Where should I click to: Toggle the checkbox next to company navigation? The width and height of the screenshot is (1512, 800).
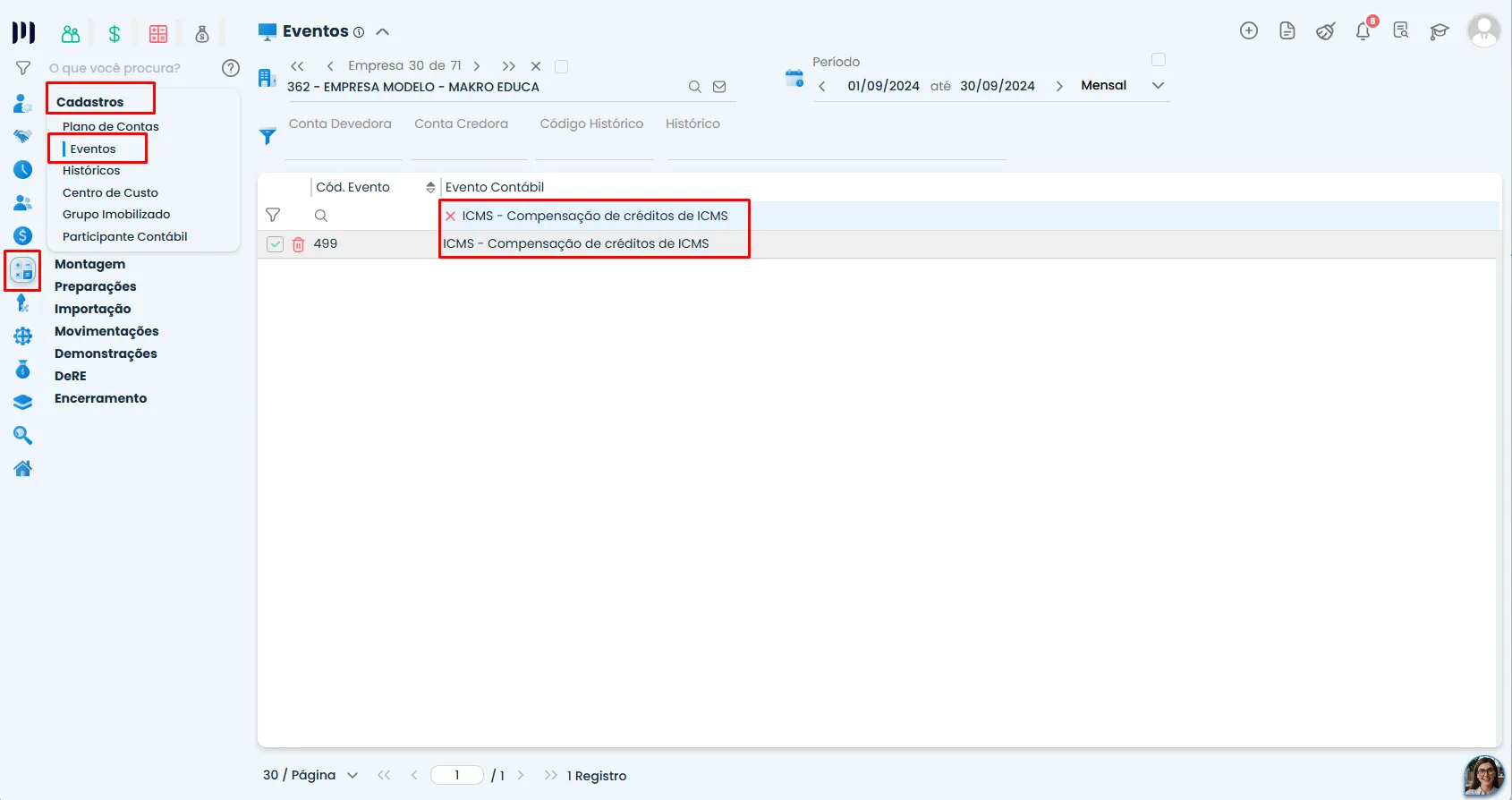click(x=562, y=66)
